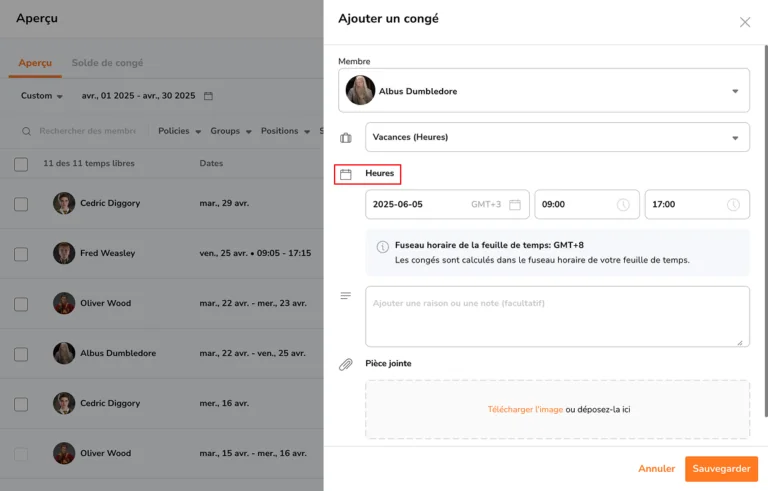The width and height of the screenshot is (768, 491).
Task: Click the calendar icon next to Heures label
Action: (346, 174)
